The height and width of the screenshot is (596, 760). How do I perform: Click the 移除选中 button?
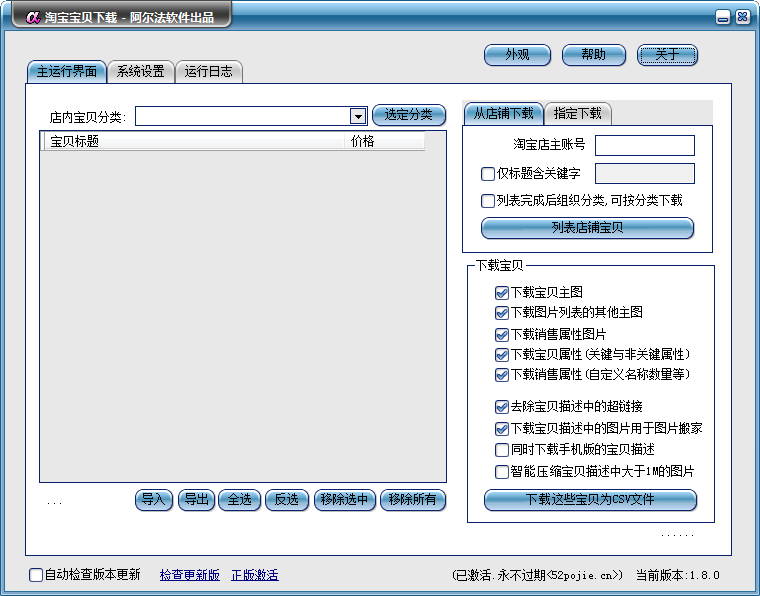[345, 500]
